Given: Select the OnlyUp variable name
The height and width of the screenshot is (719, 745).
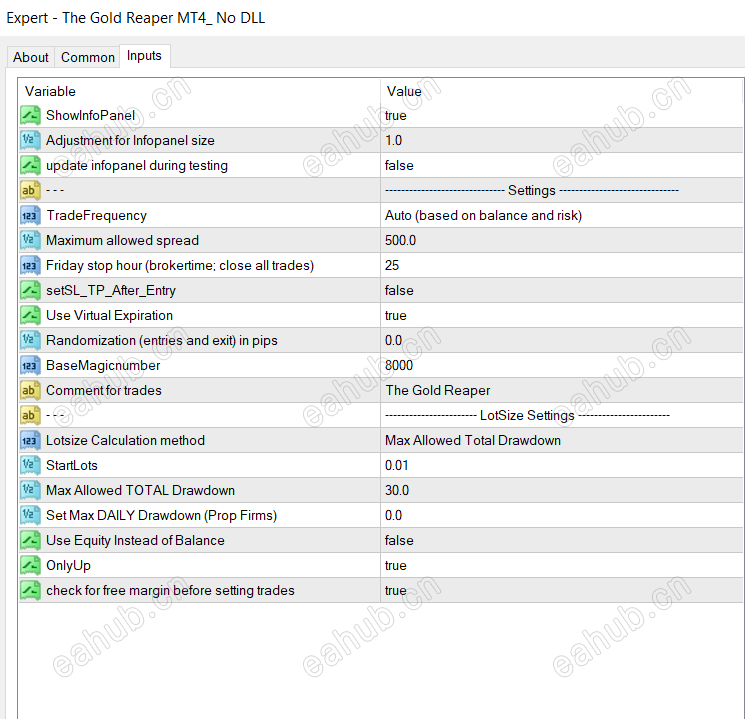Looking at the screenshot, I should click(x=68, y=566).
